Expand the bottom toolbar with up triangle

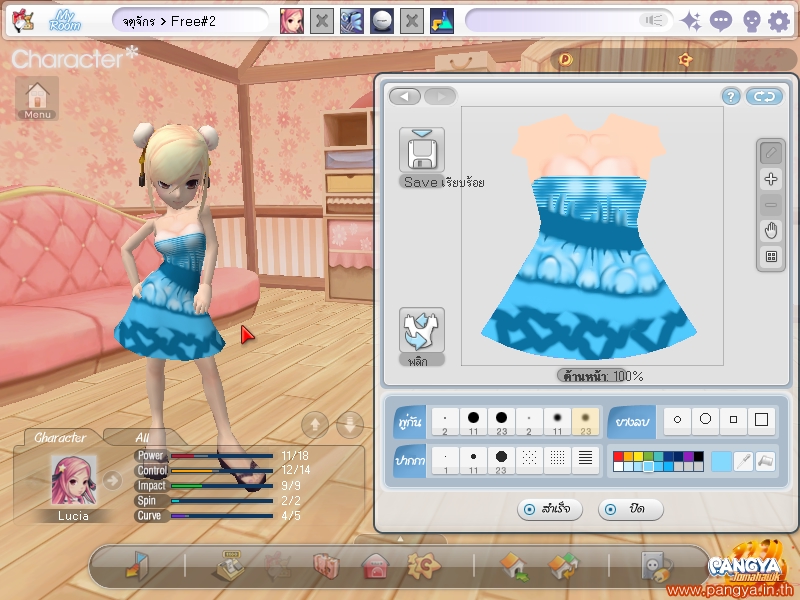tap(401, 539)
